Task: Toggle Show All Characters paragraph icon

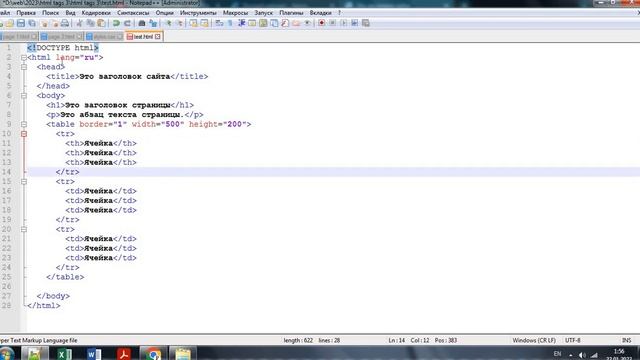Action: pyautogui.click(x=230, y=23)
